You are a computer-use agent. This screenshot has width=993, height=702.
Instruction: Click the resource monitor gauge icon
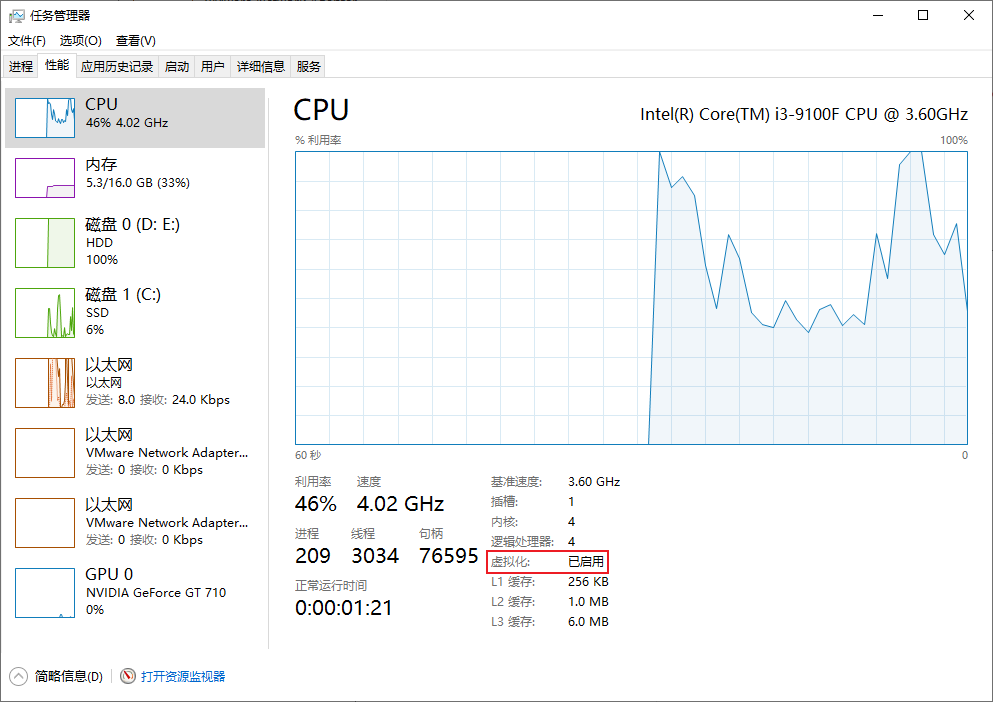(x=128, y=677)
